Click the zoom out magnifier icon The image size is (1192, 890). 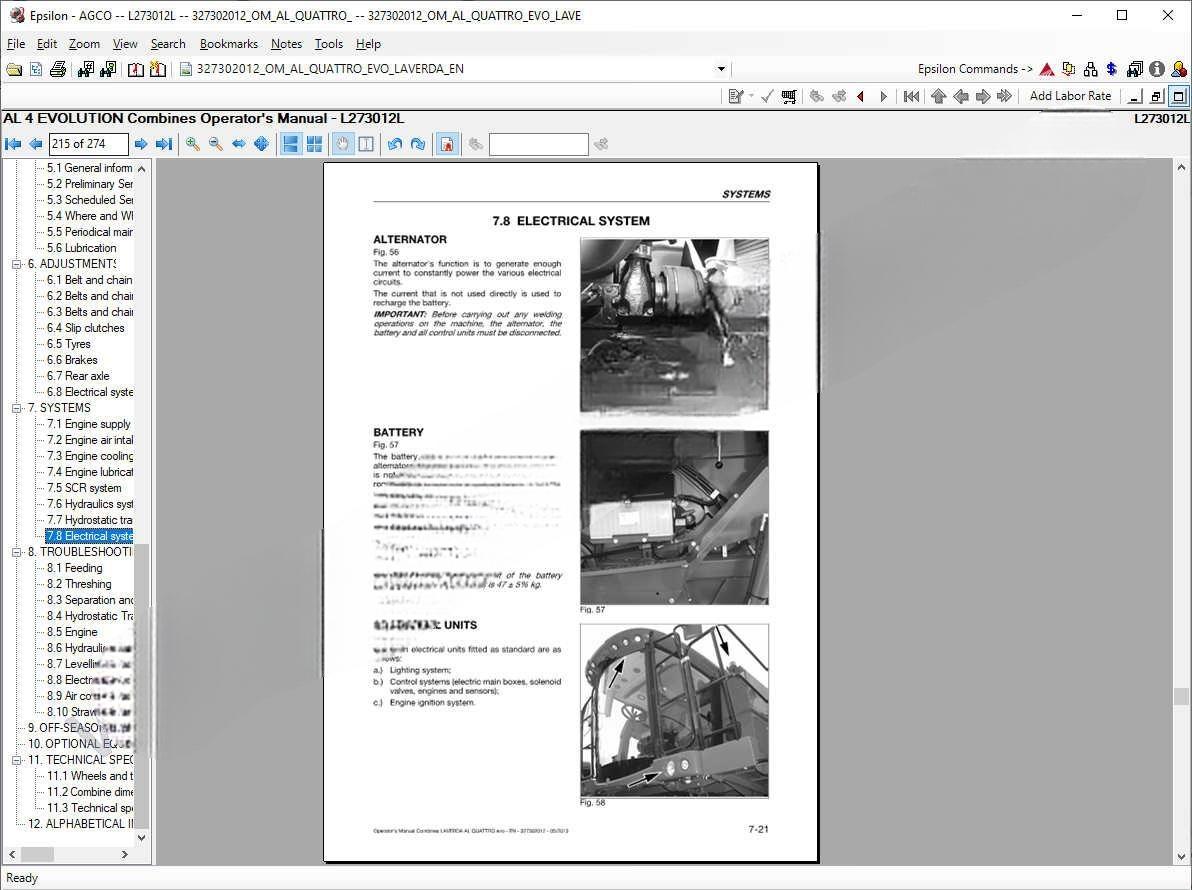(216, 144)
